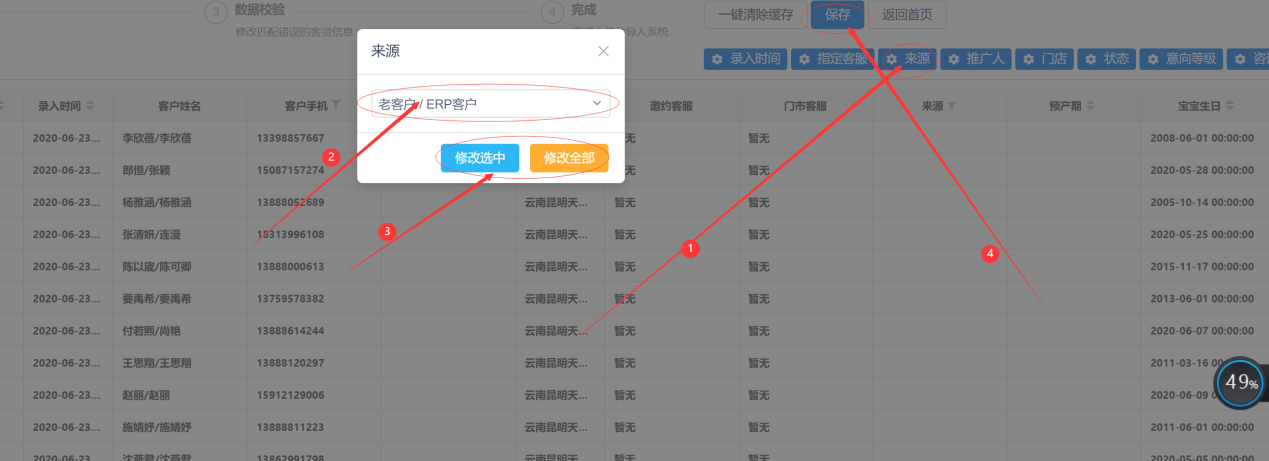Click the 49% circular progress indicator

click(1241, 383)
